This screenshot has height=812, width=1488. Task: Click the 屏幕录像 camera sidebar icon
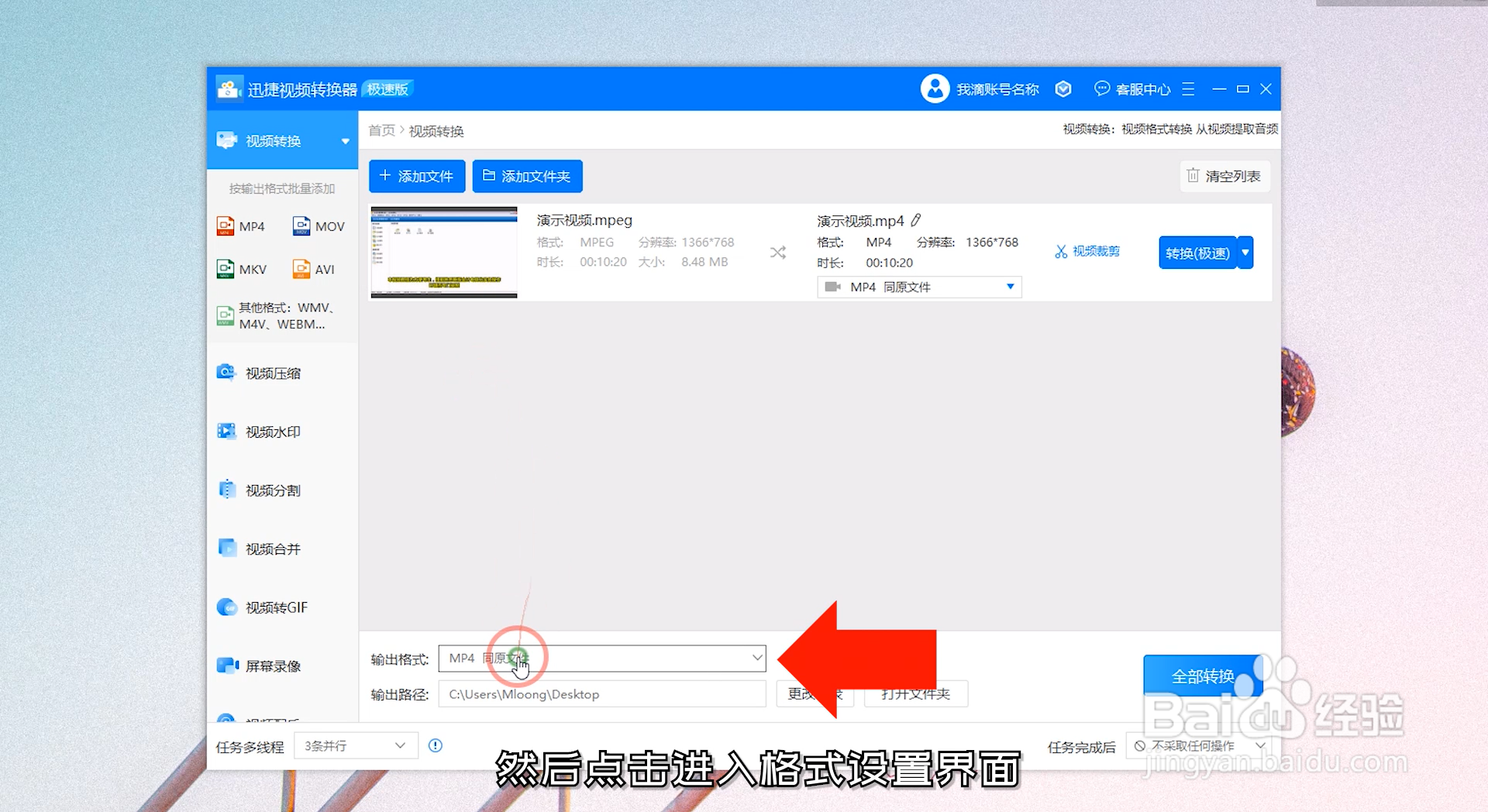click(x=227, y=665)
